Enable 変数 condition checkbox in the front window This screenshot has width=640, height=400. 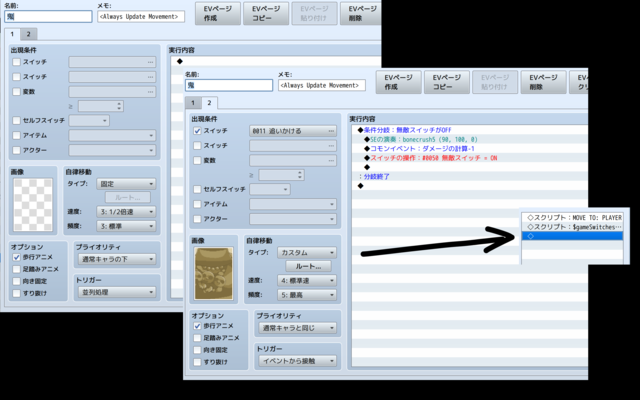click(x=197, y=160)
